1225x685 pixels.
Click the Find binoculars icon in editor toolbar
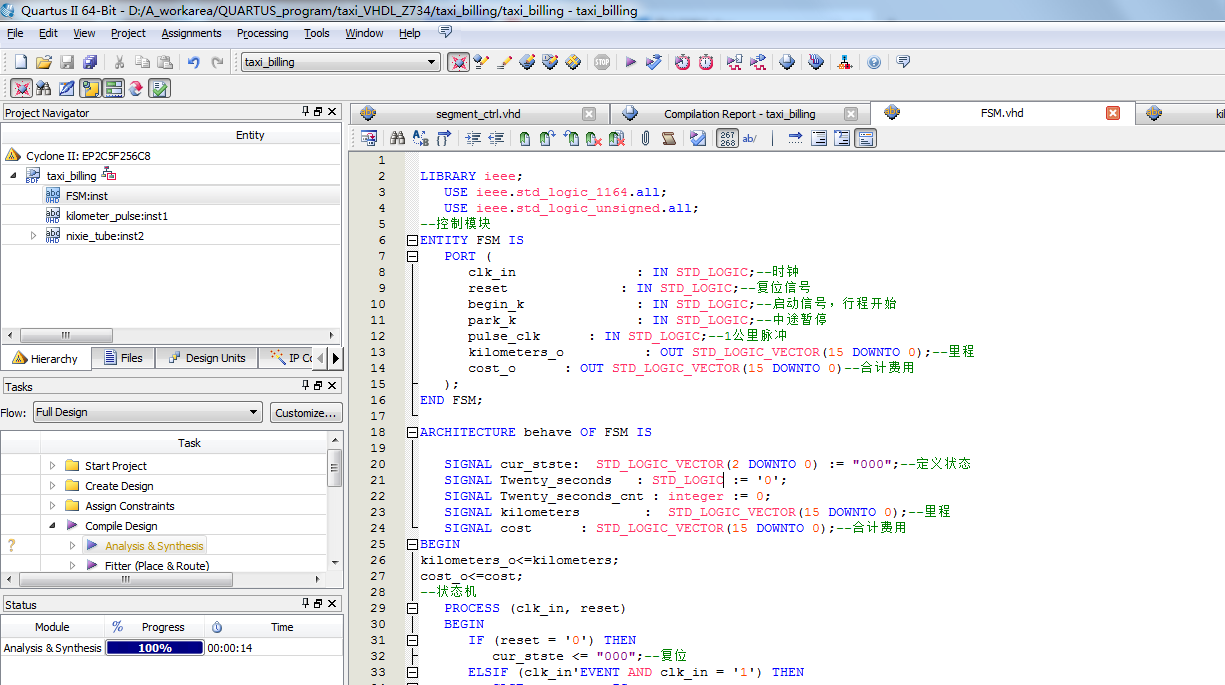click(397, 138)
